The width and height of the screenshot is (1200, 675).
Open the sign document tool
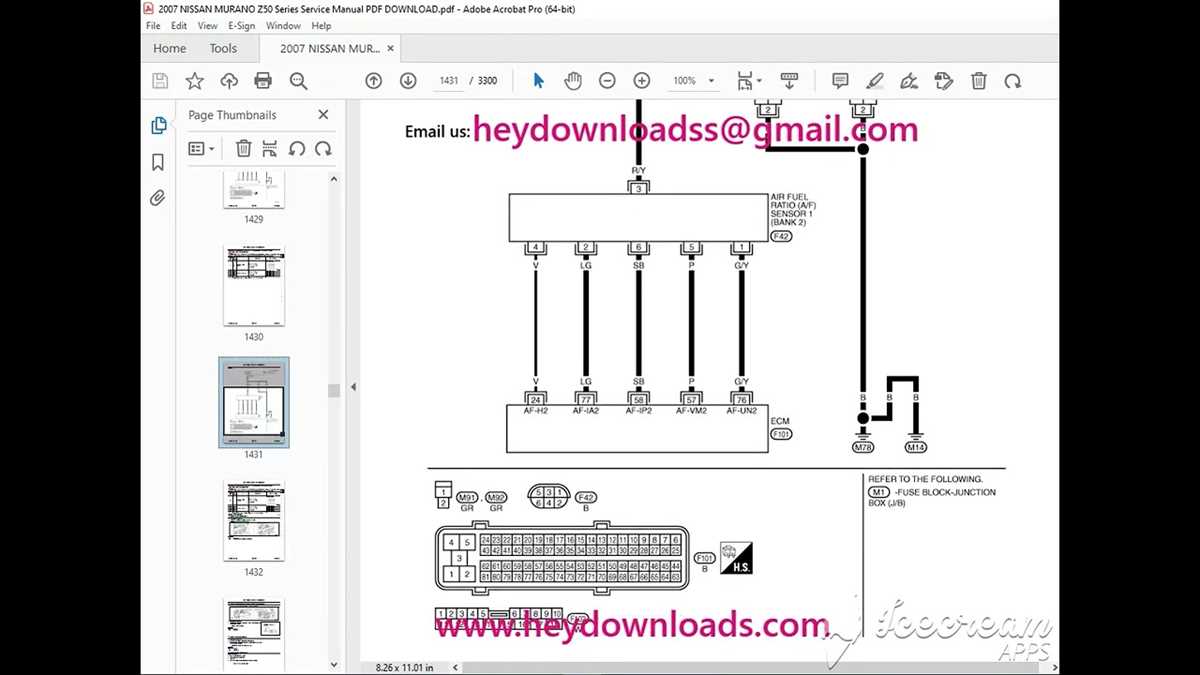tap(909, 81)
